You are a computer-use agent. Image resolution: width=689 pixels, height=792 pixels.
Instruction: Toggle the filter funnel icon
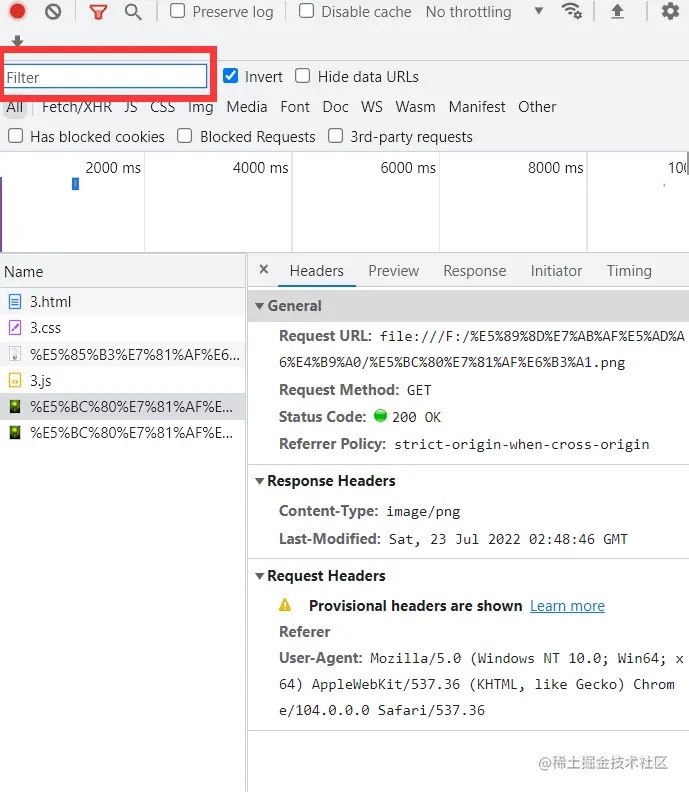pos(98,12)
